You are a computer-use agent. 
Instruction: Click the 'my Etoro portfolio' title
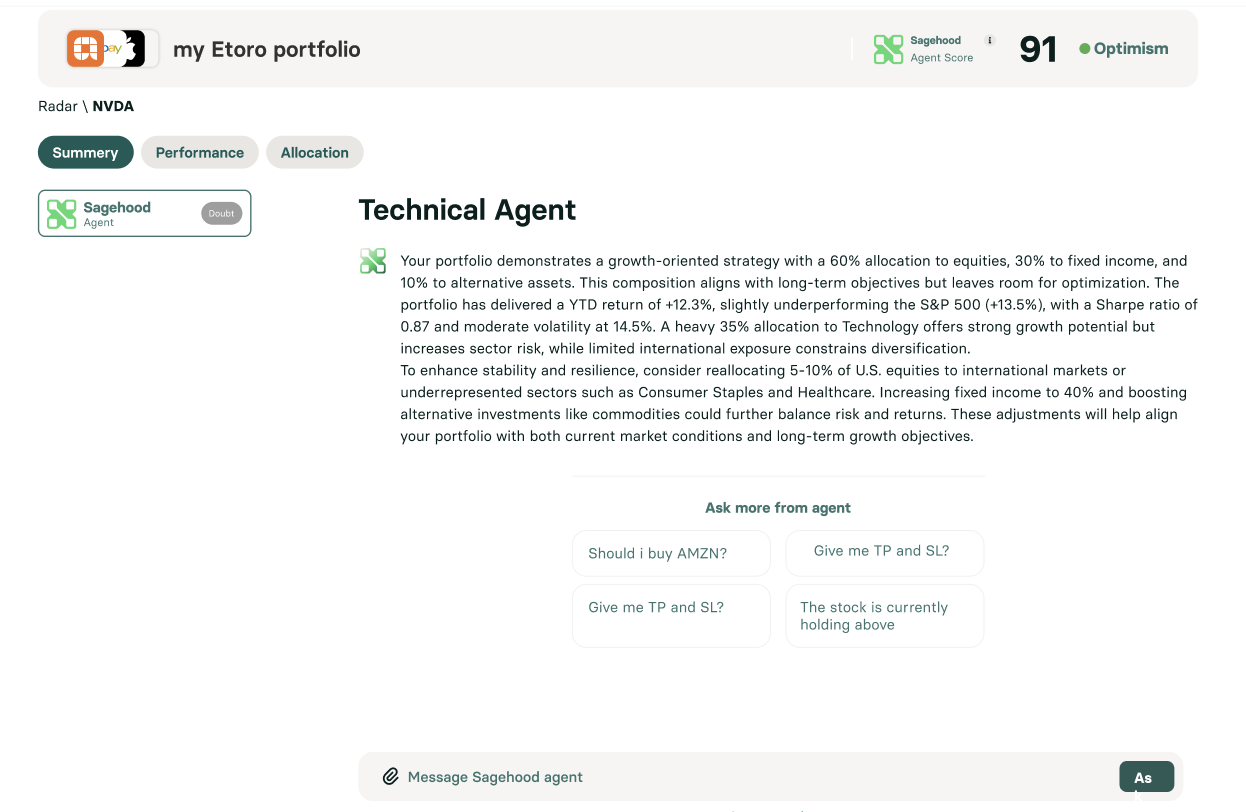tap(267, 49)
